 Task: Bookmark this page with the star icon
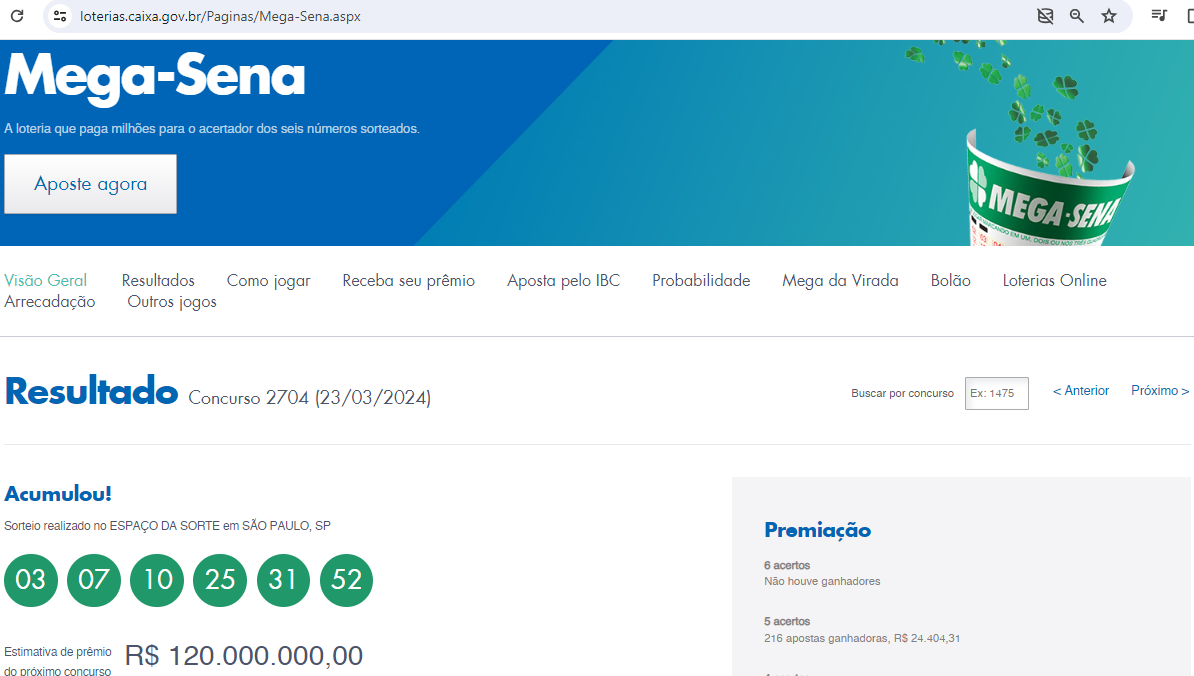click(x=1109, y=16)
